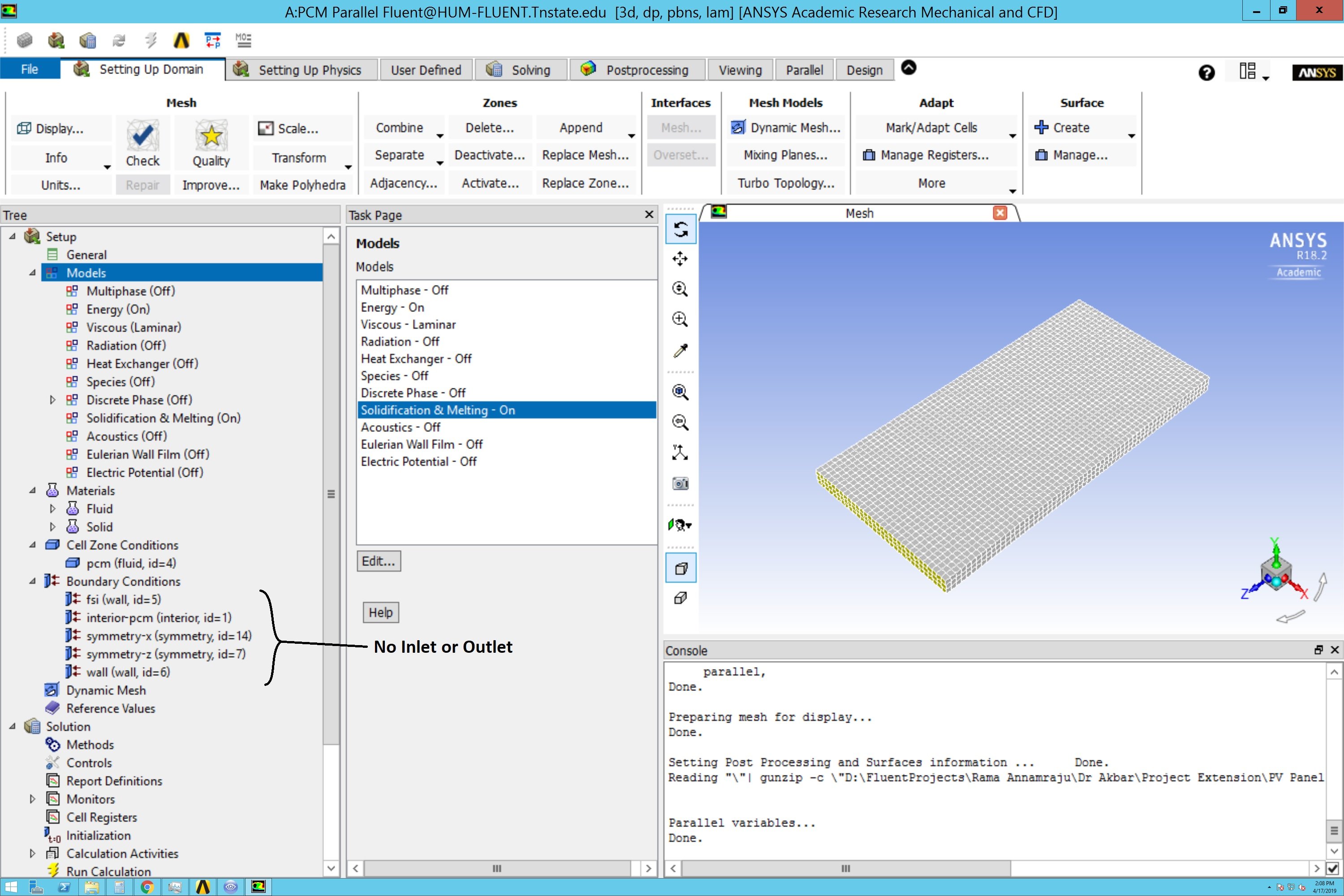Collapse the Models tree node
Viewport: 1344px width, 896px height.
(x=33, y=272)
